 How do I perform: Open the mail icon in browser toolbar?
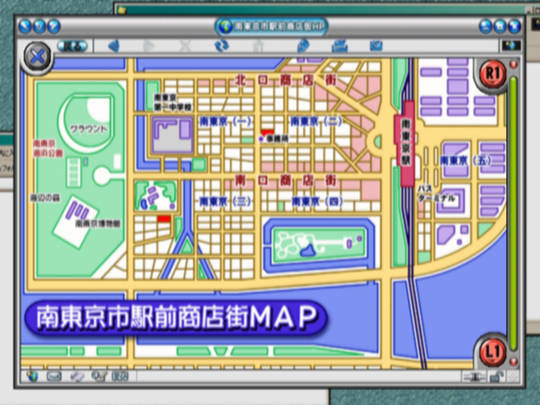point(376,46)
